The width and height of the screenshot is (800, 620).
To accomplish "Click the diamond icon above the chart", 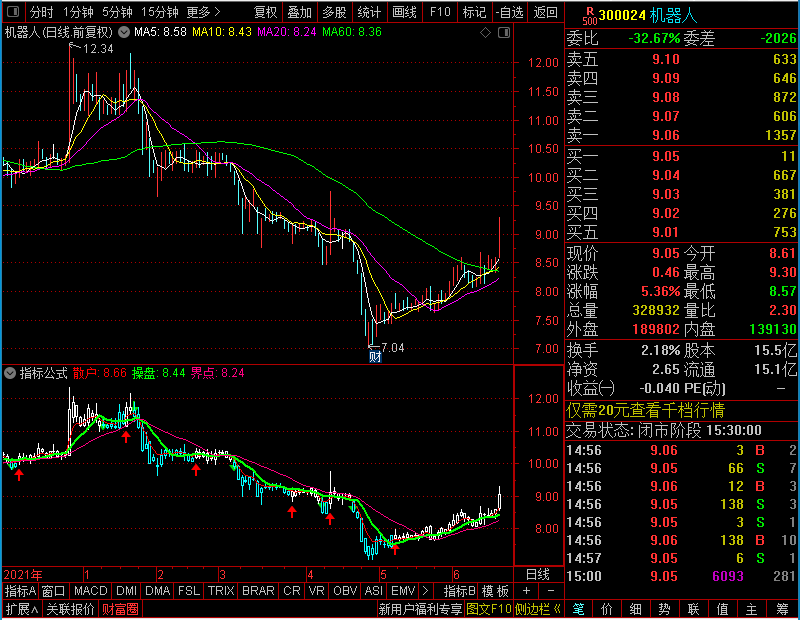I will [x=485, y=33].
